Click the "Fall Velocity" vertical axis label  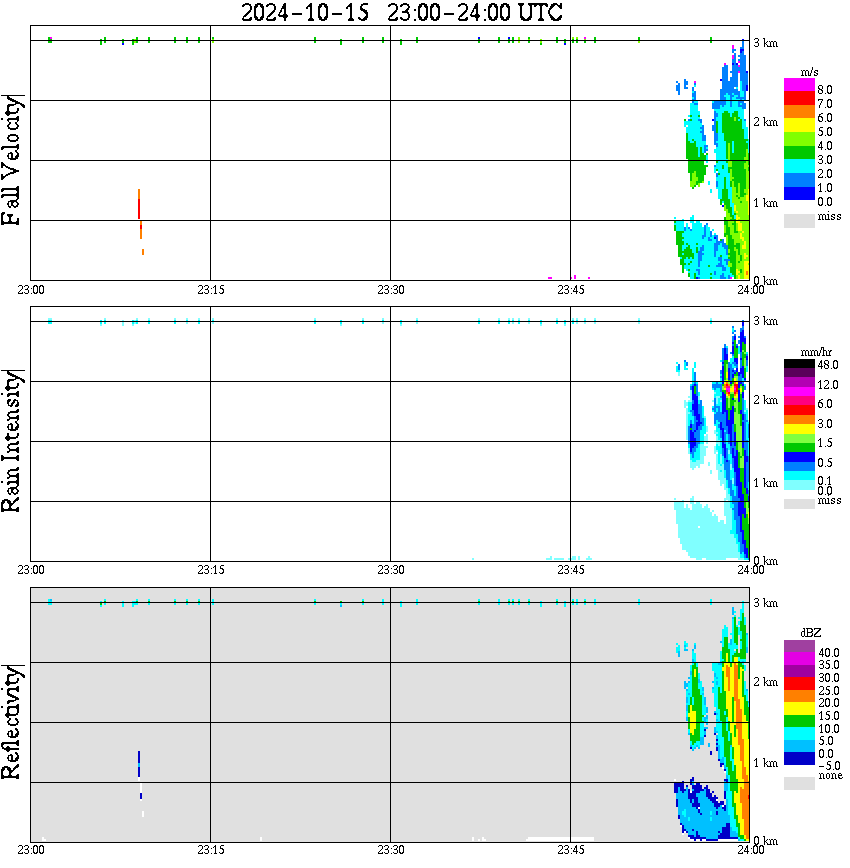12,160
